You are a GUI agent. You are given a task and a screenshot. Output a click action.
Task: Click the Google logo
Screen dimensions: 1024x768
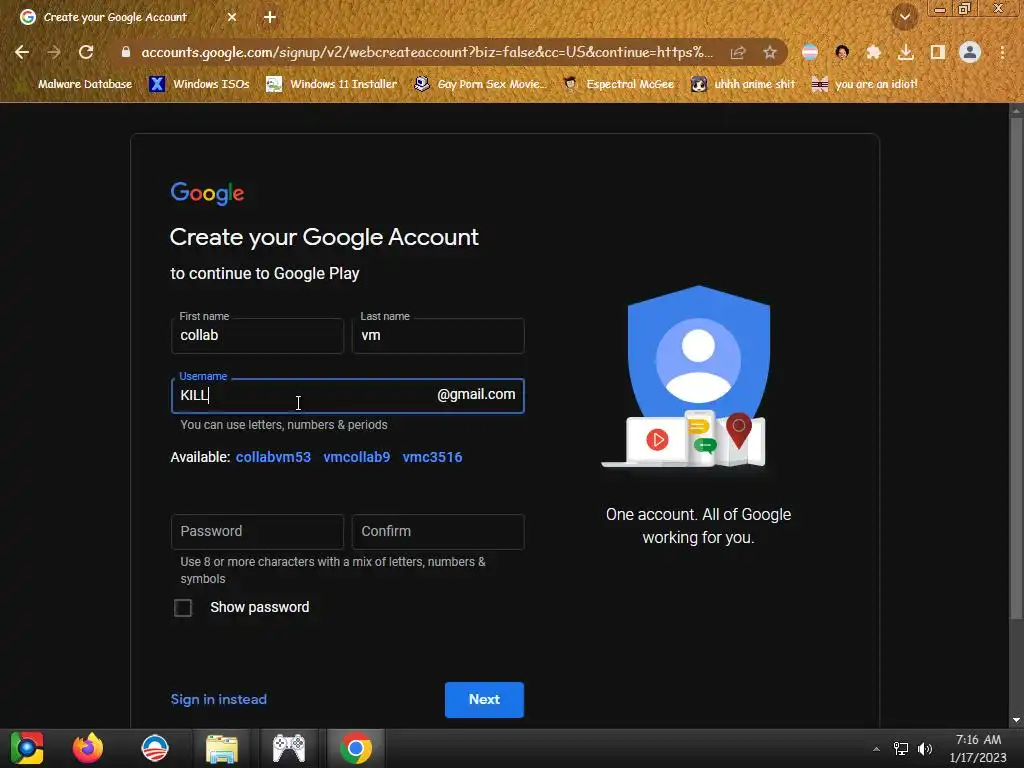[x=207, y=193]
